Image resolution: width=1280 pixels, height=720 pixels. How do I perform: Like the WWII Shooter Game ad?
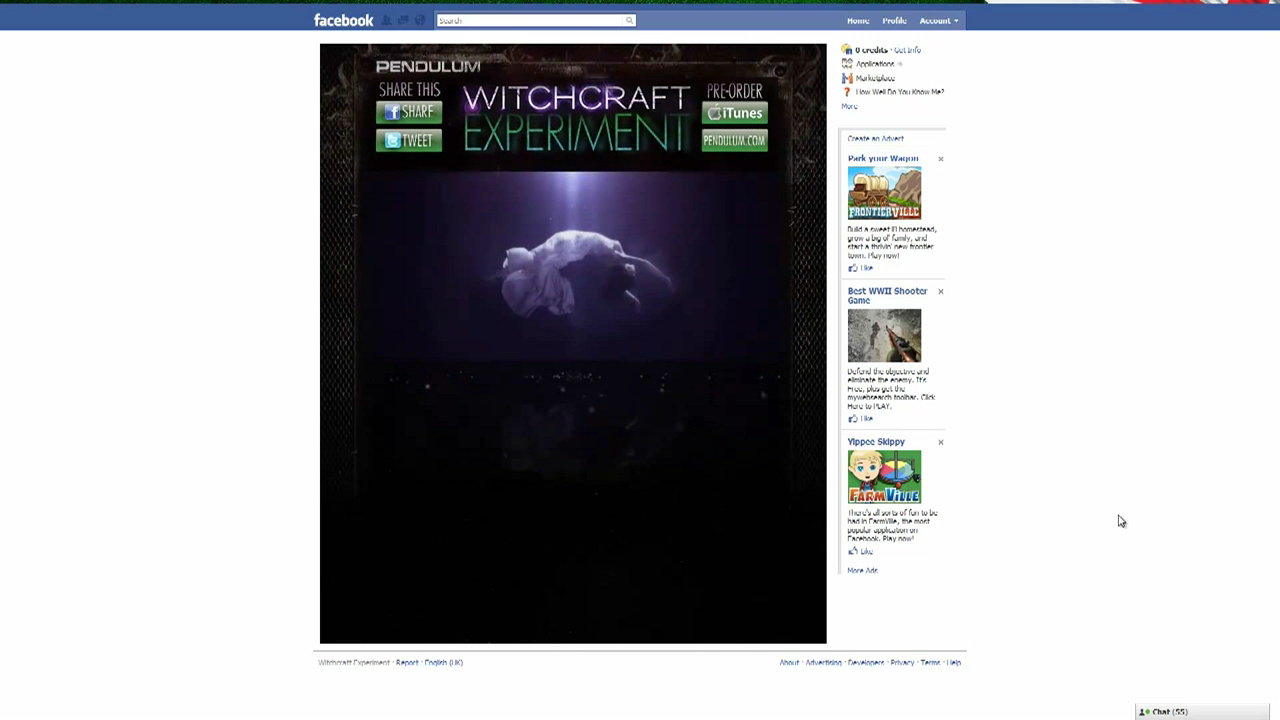coord(861,419)
